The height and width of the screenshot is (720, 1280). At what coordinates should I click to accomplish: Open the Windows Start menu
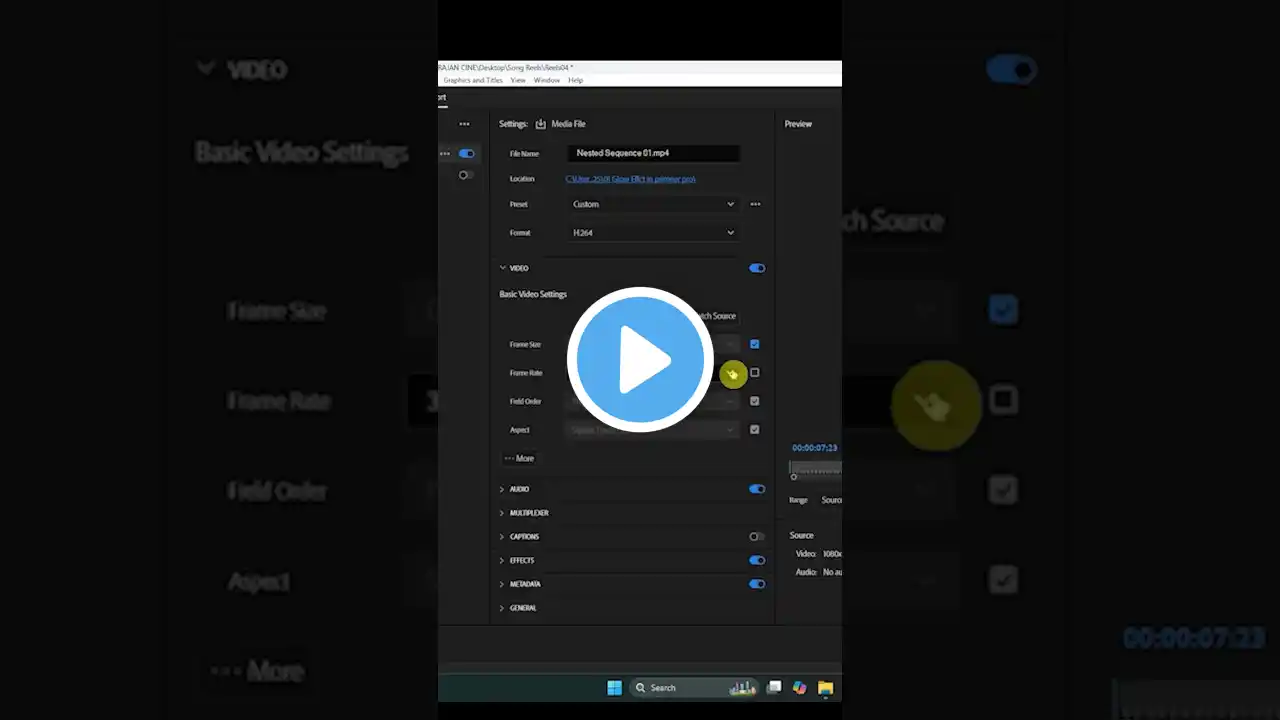614,688
